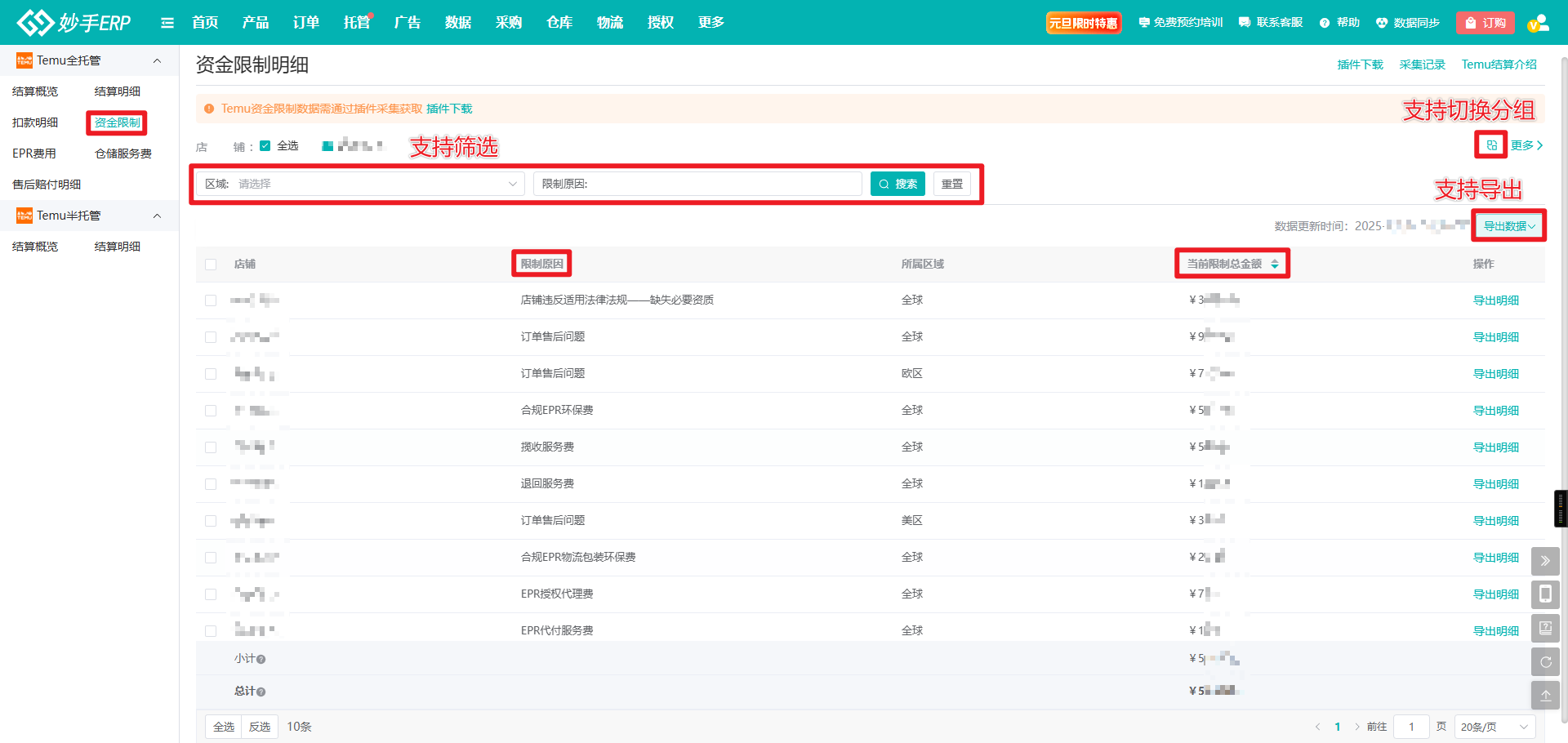Collapse the Temu全托管 sidebar section
The width and height of the screenshot is (1568, 743).
coord(157,60)
